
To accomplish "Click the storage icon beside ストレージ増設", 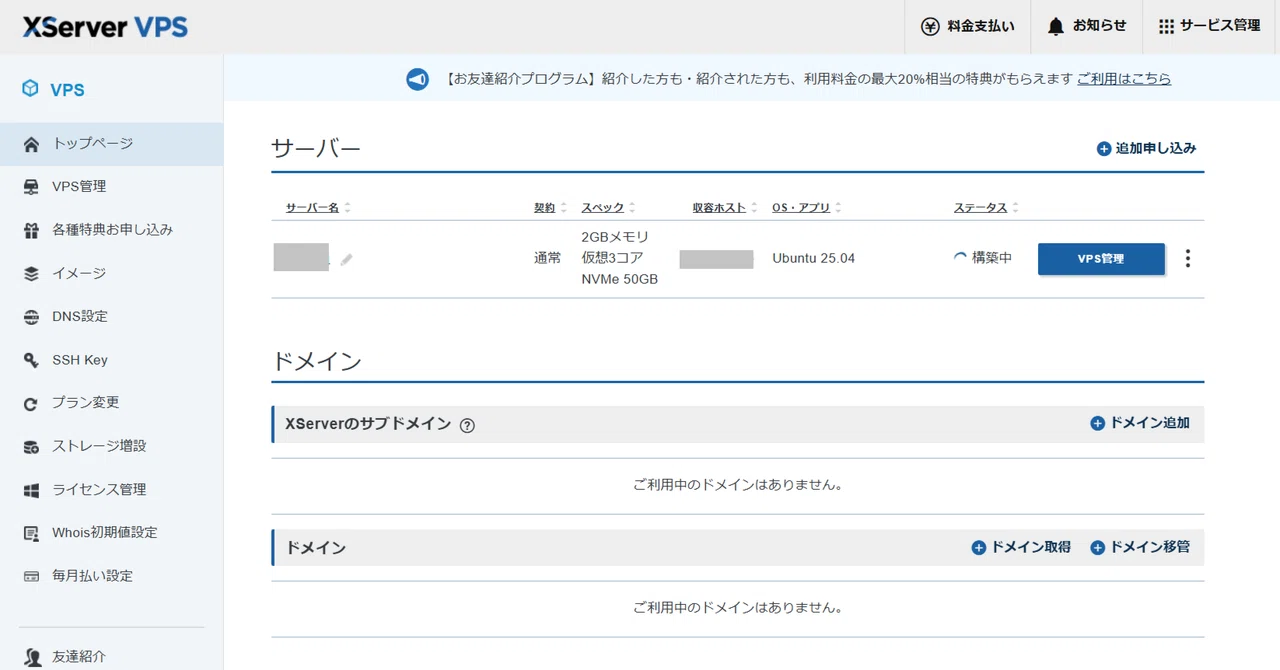I will [32, 446].
